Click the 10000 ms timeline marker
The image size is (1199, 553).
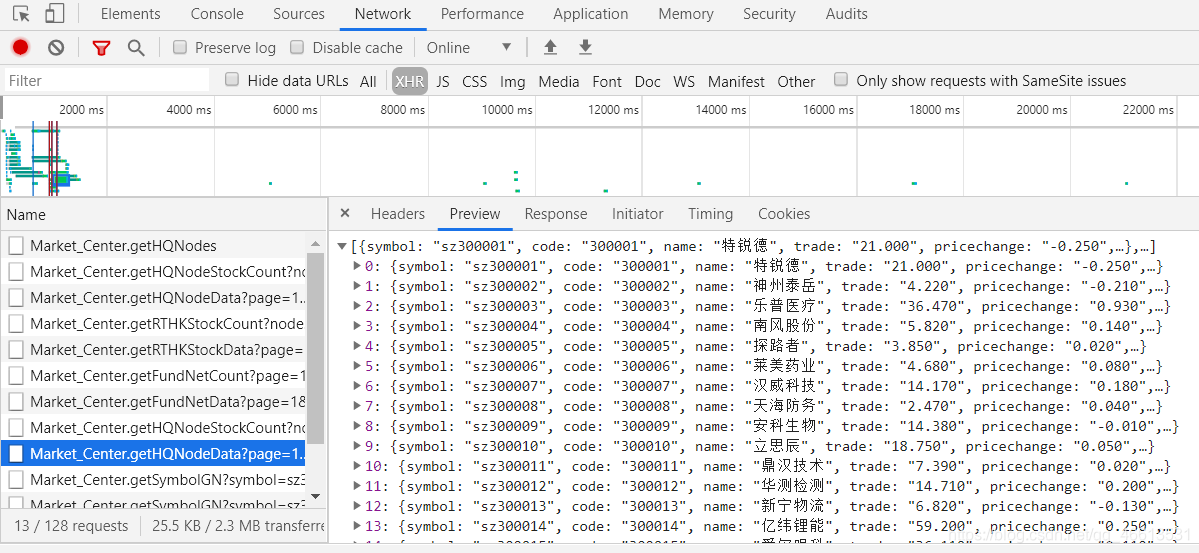tap(507, 110)
